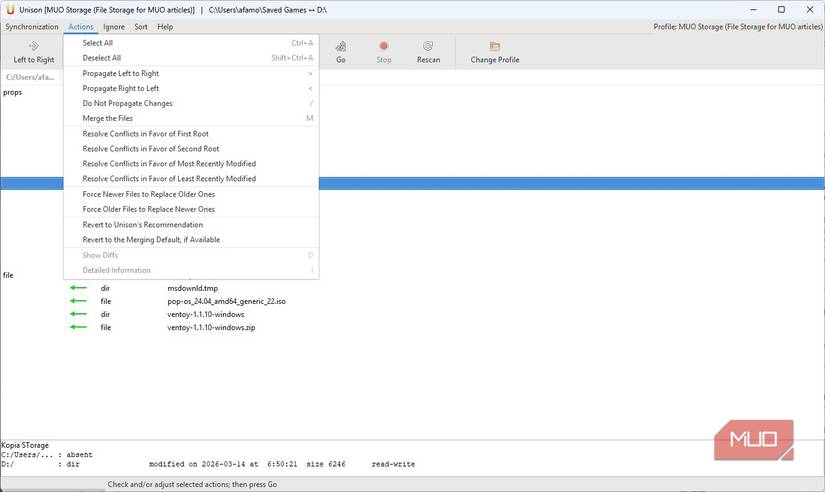825x492 pixels.
Task: Open the Sort menu
Action: click(140, 27)
